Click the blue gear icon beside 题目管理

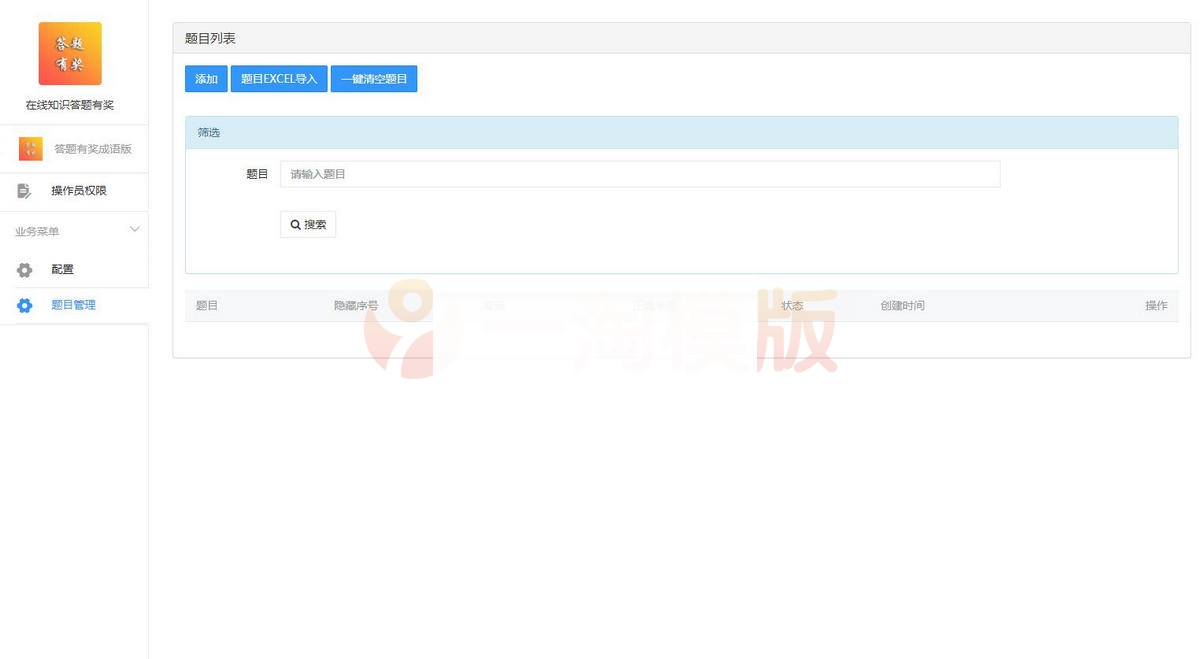[24, 305]
